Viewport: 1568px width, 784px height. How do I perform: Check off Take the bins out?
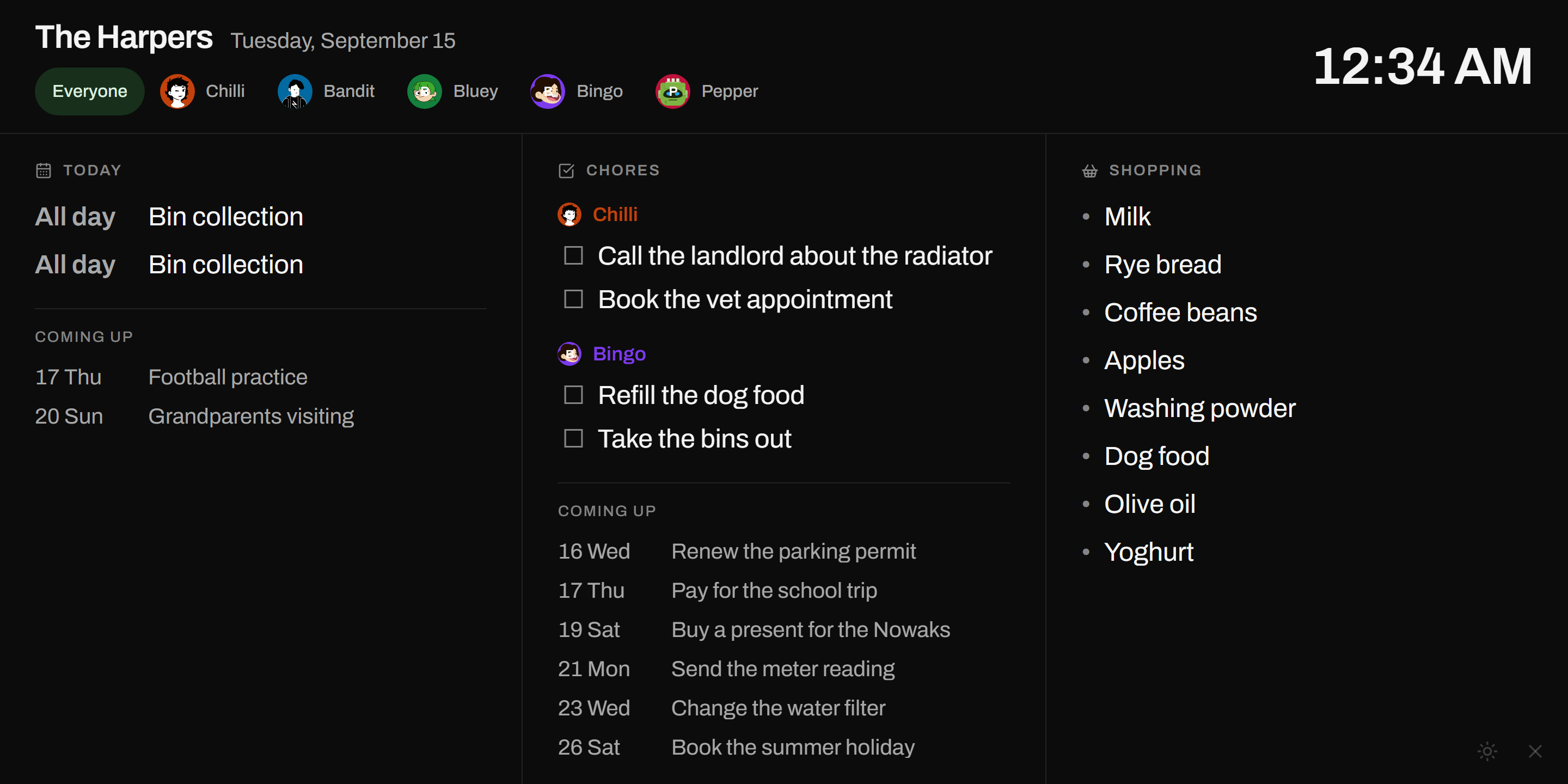point(573,438)
